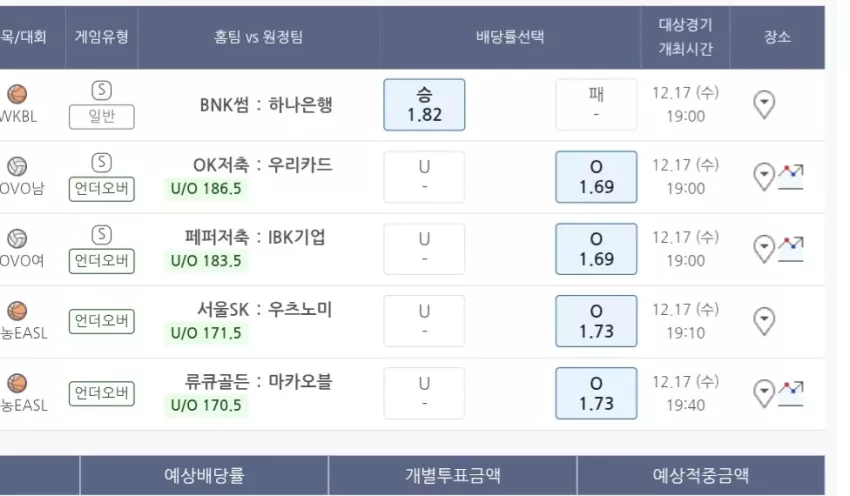This screenshot has height=496, width=850.
Task: Click the 배당률선택 column header
Action: click(x=510, y=37)
